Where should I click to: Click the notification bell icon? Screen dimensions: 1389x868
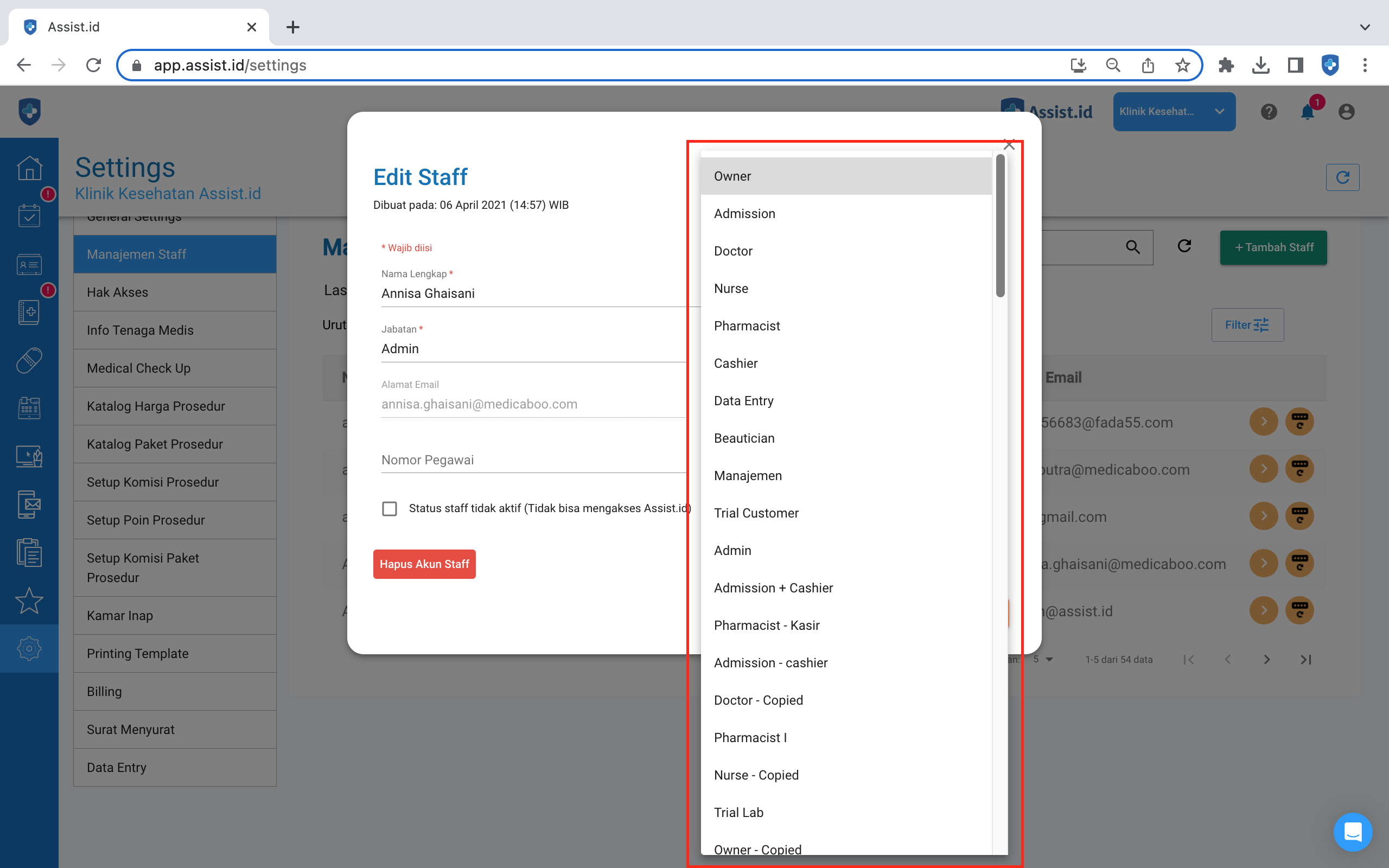[x=1307, y=111]
